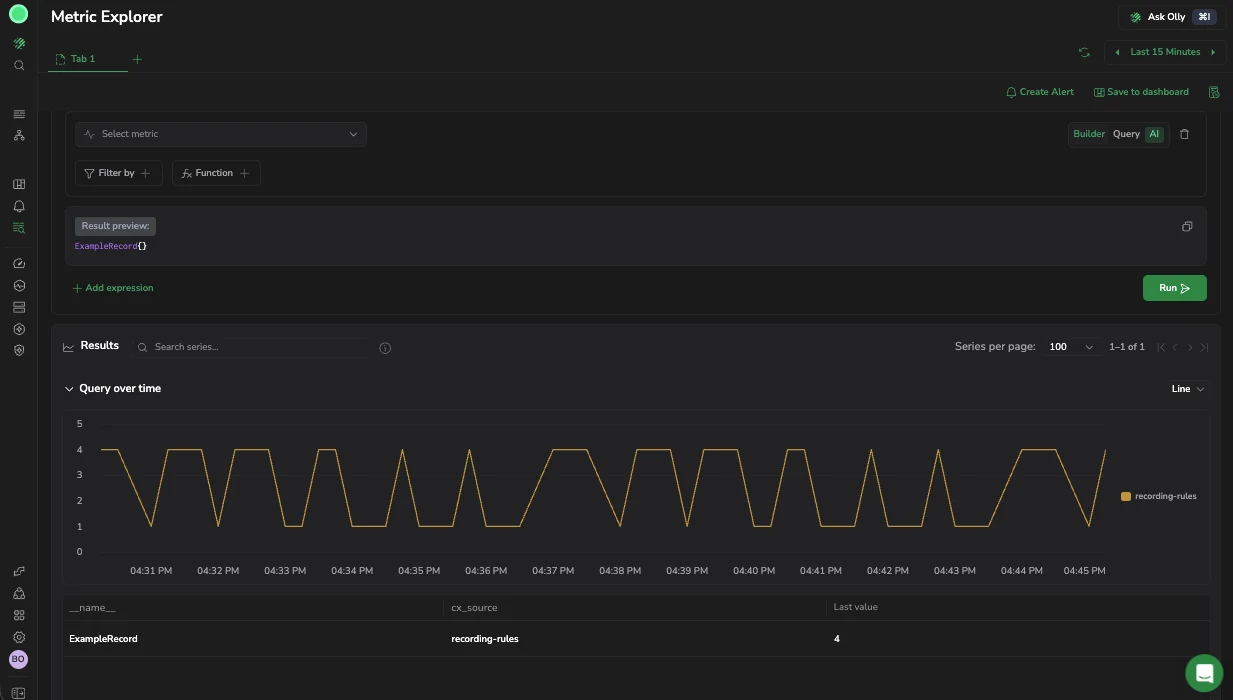This screenshot has width=1233, height=700.
Task: Click Run button
Action: 1175,288
